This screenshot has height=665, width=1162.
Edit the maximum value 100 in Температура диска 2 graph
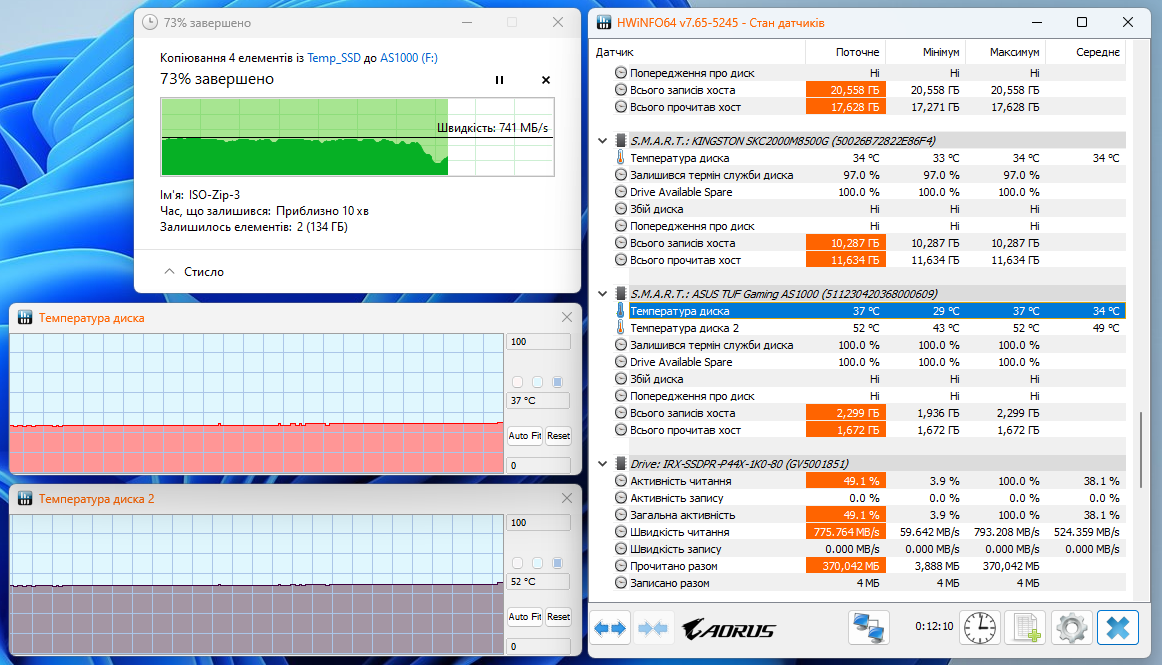pyautogui.click(x=538, y=523)
